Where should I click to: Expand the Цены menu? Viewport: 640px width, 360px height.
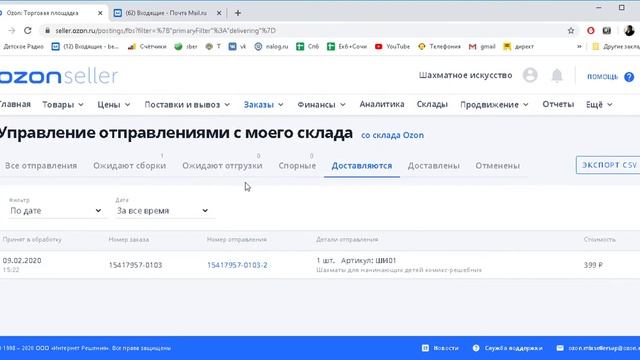(x=114, y=105)
